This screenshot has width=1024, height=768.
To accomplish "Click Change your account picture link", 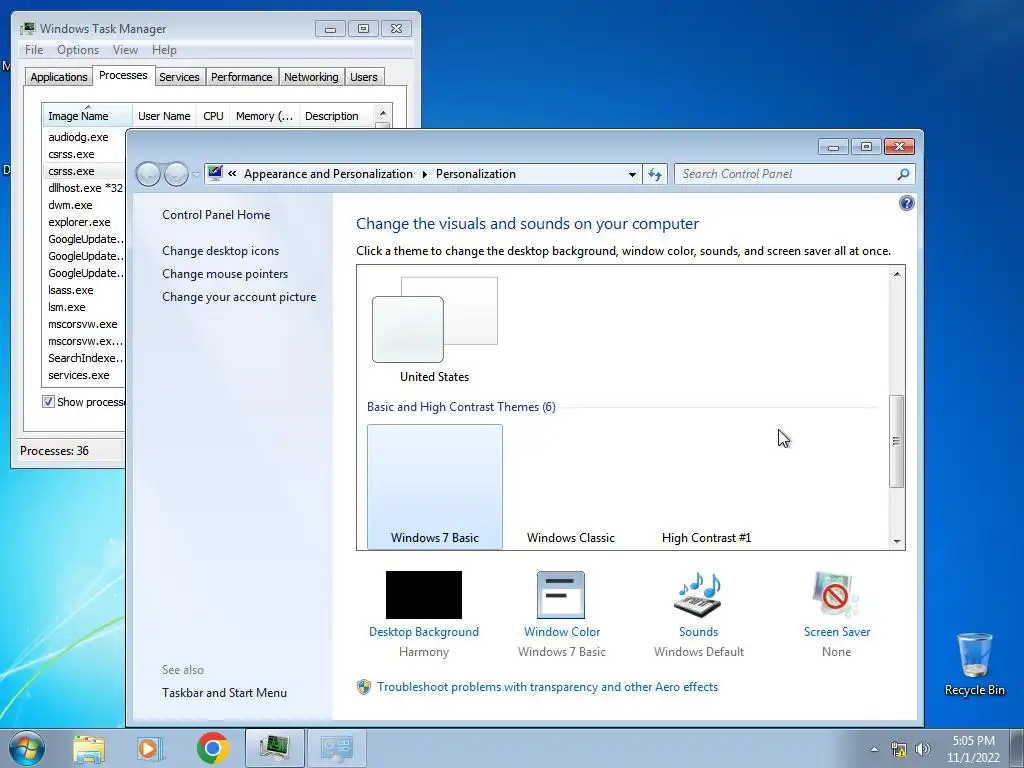I will coord(239,296).
